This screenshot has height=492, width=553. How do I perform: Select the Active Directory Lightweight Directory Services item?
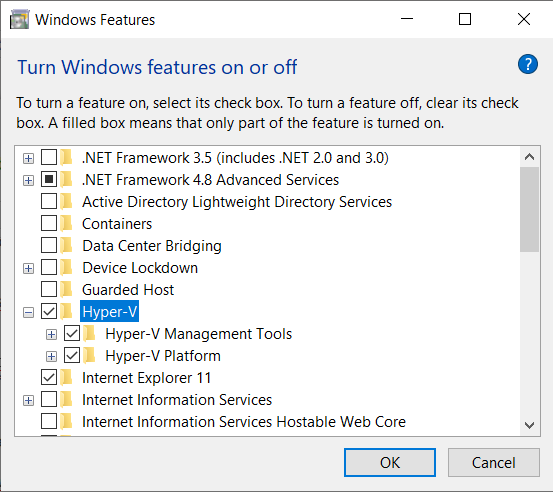coord(237,202)
